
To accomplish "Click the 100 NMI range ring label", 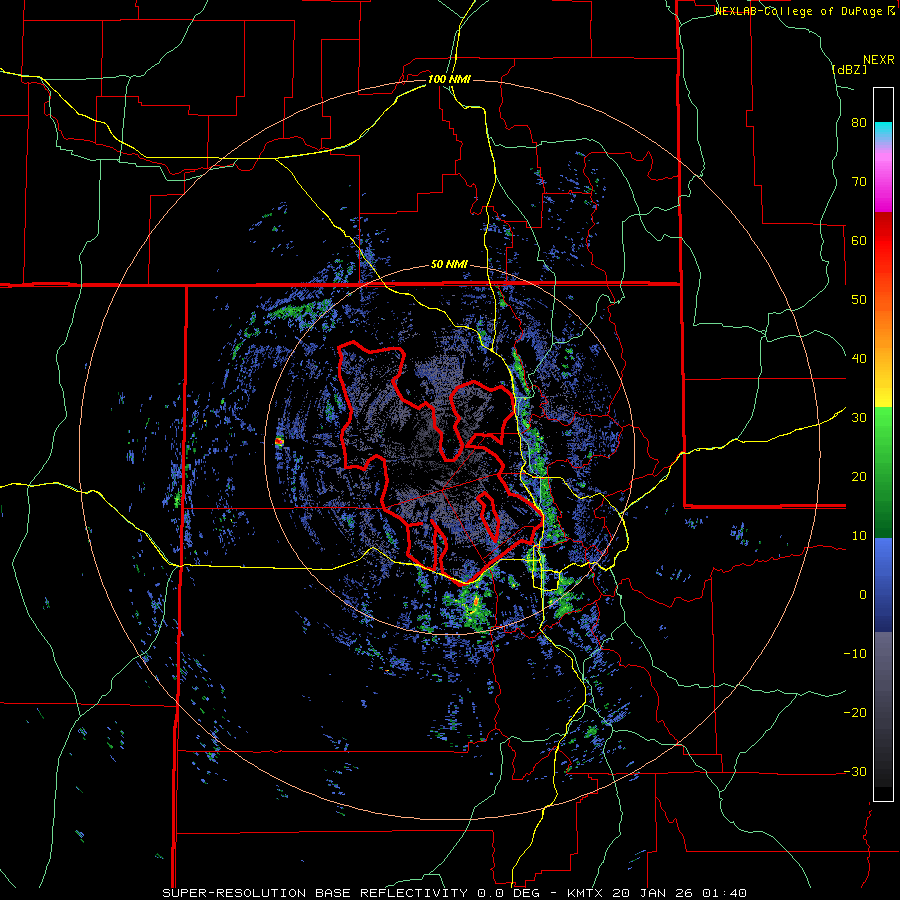I will 449,79.
